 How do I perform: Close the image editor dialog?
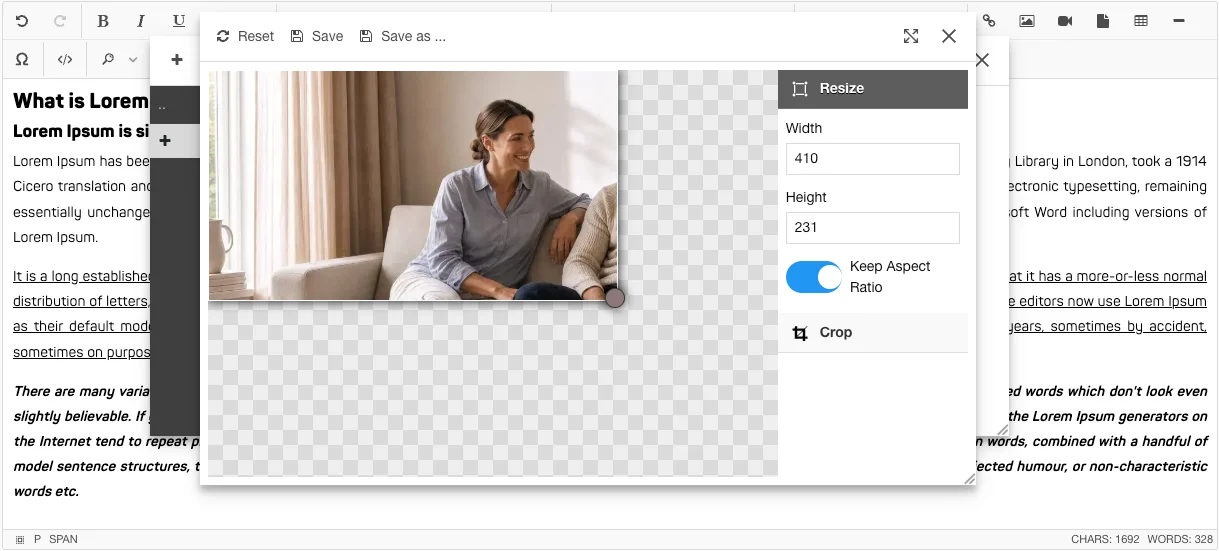coord(949,36)
